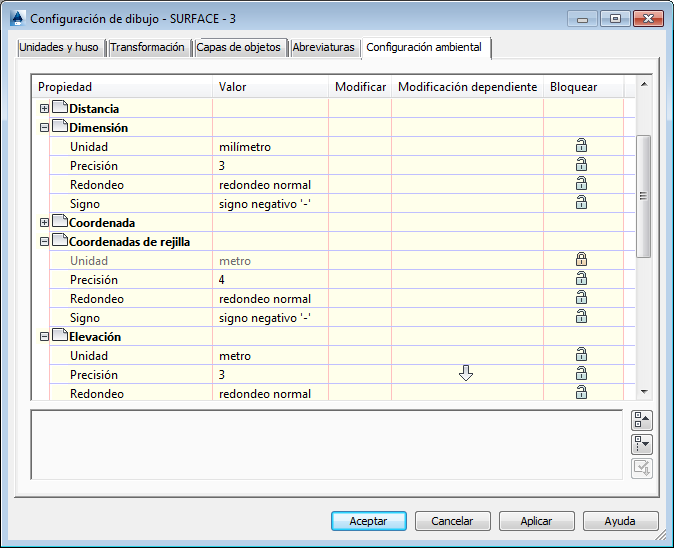Click the scrollbar up arrow
The height and width of the screenshot is (548, 674).
tap(644, 84)
